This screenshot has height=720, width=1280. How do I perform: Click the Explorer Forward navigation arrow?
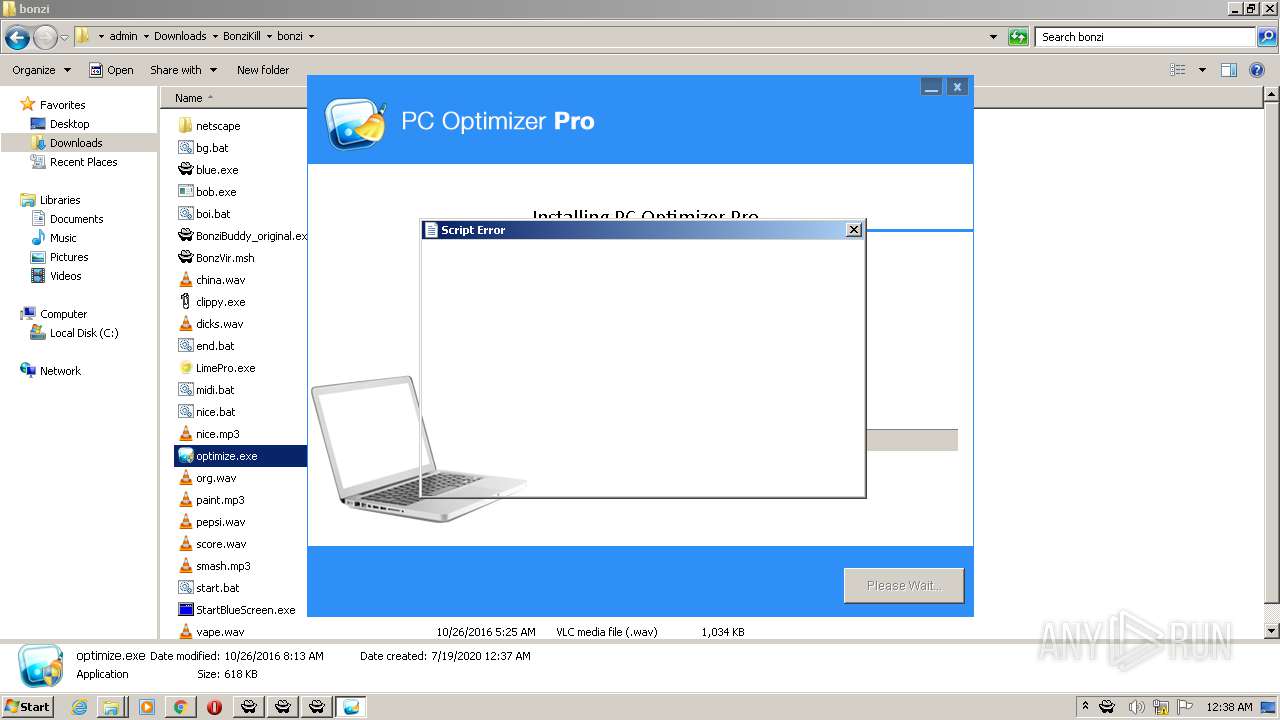(45, 38)
